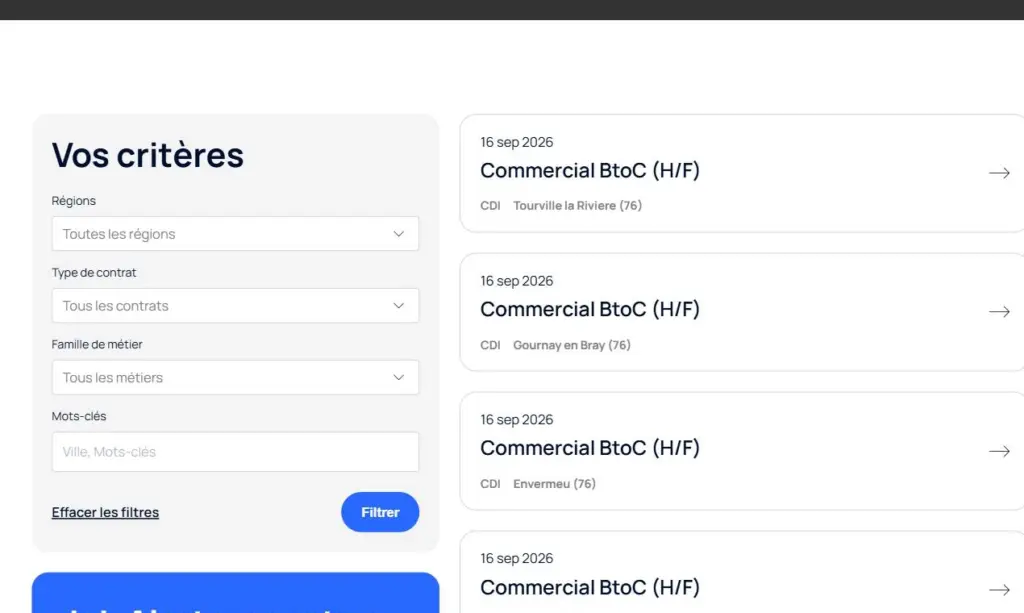Viewport: 1024px width, 613px height.
Task: Click the '16 sep 2026' date on Gournay en Bray card
Action: [x=517, y=281]
